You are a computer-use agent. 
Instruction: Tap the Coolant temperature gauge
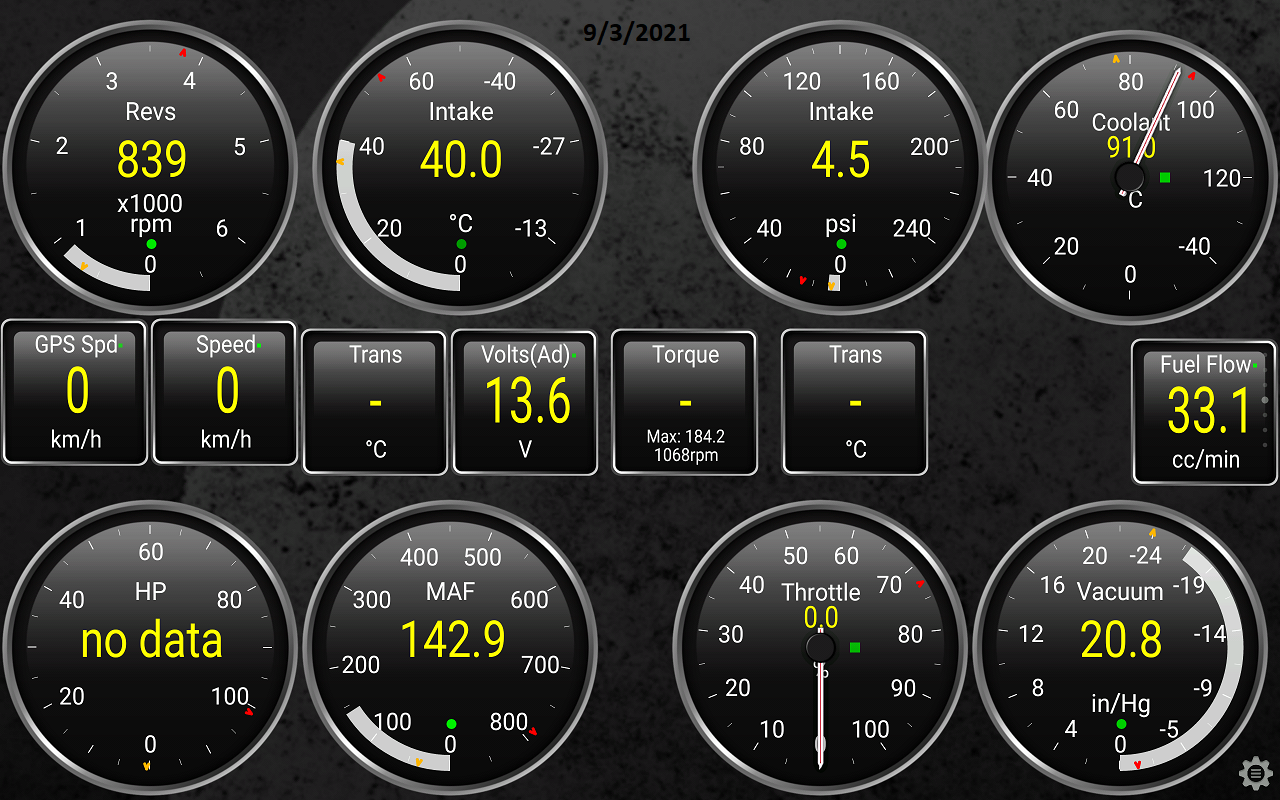(x=1131, y=178)
